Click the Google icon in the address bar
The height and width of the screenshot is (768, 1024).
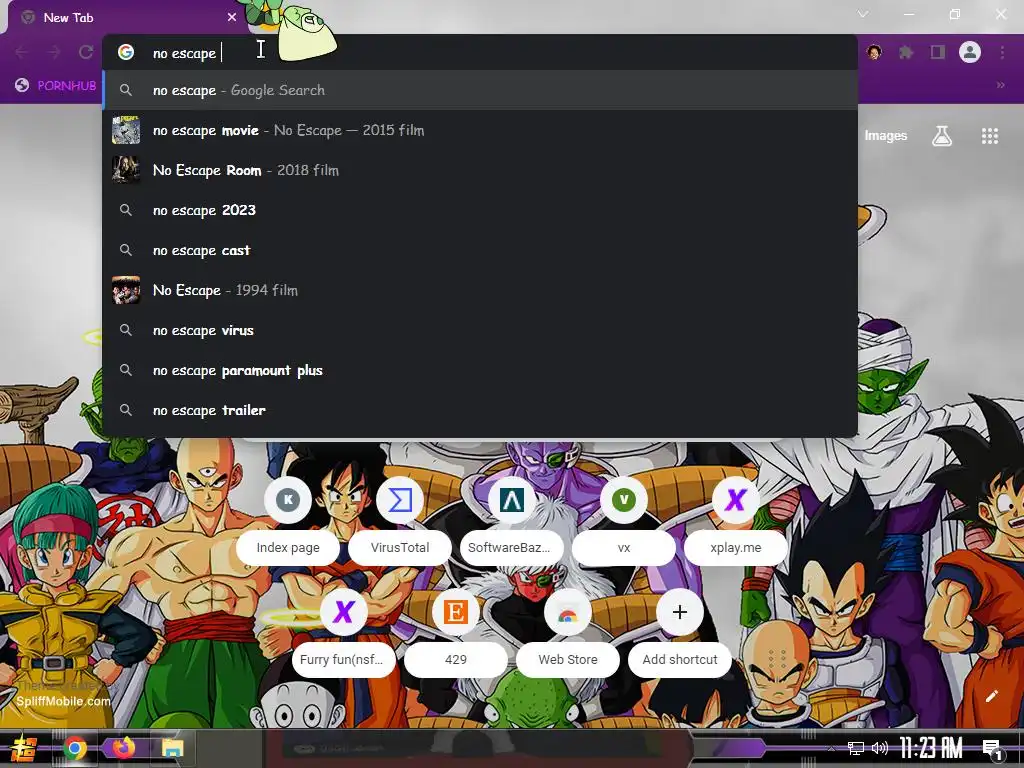click(x=126, y=52)
